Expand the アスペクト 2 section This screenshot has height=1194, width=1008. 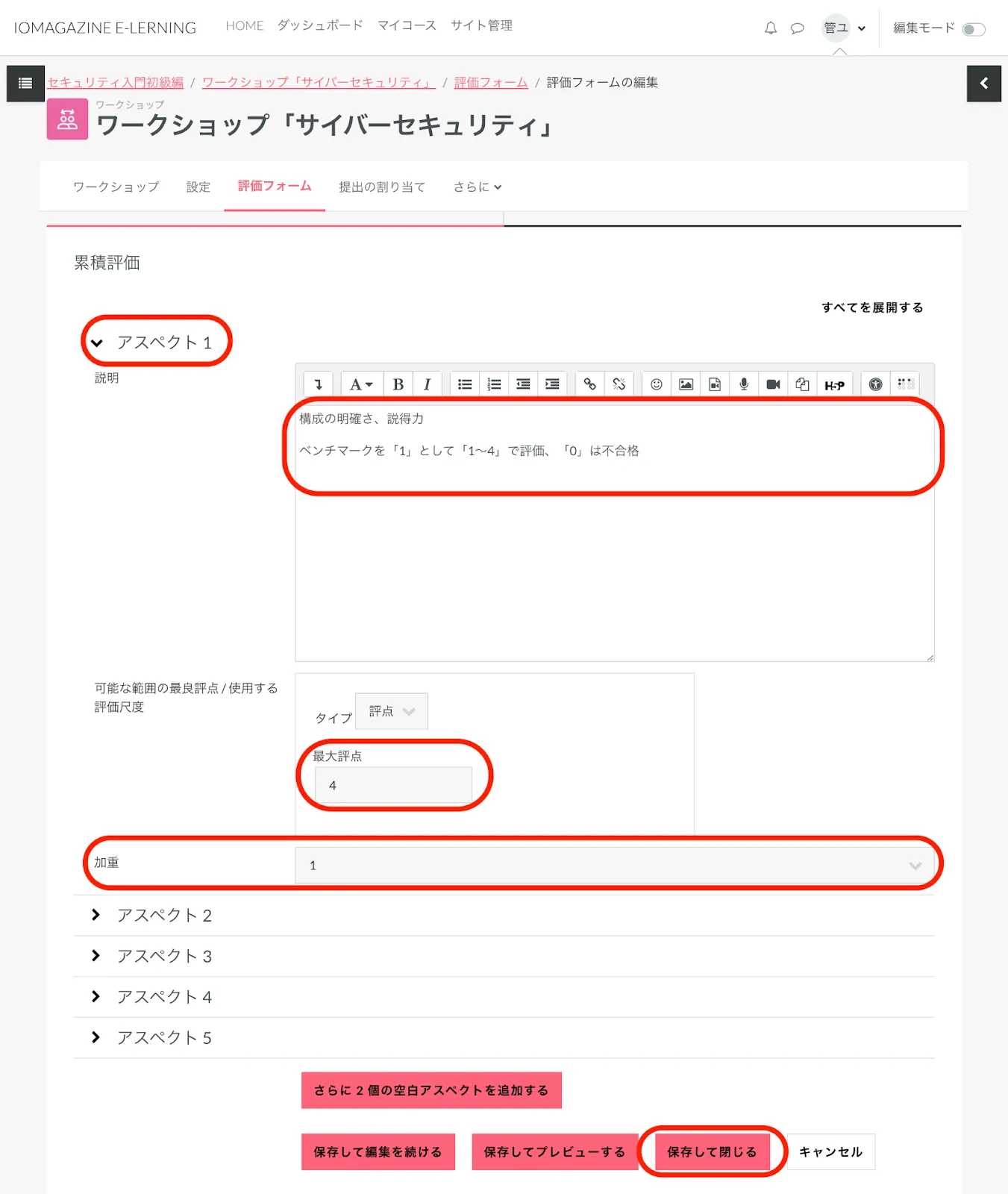click(x=164, y=916)
